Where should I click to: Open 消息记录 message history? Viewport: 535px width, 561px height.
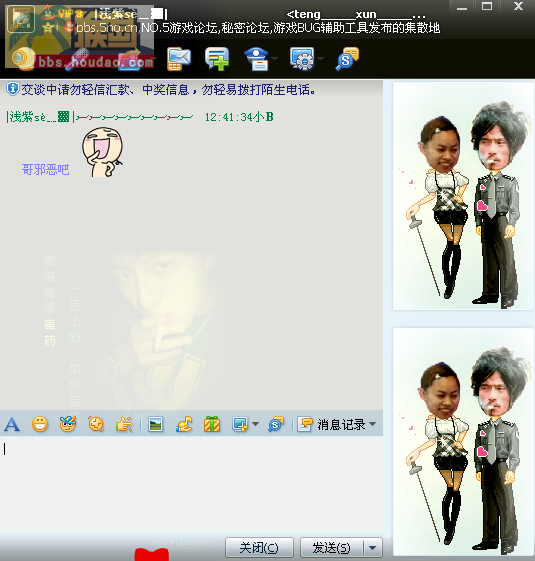coord(331,425)
